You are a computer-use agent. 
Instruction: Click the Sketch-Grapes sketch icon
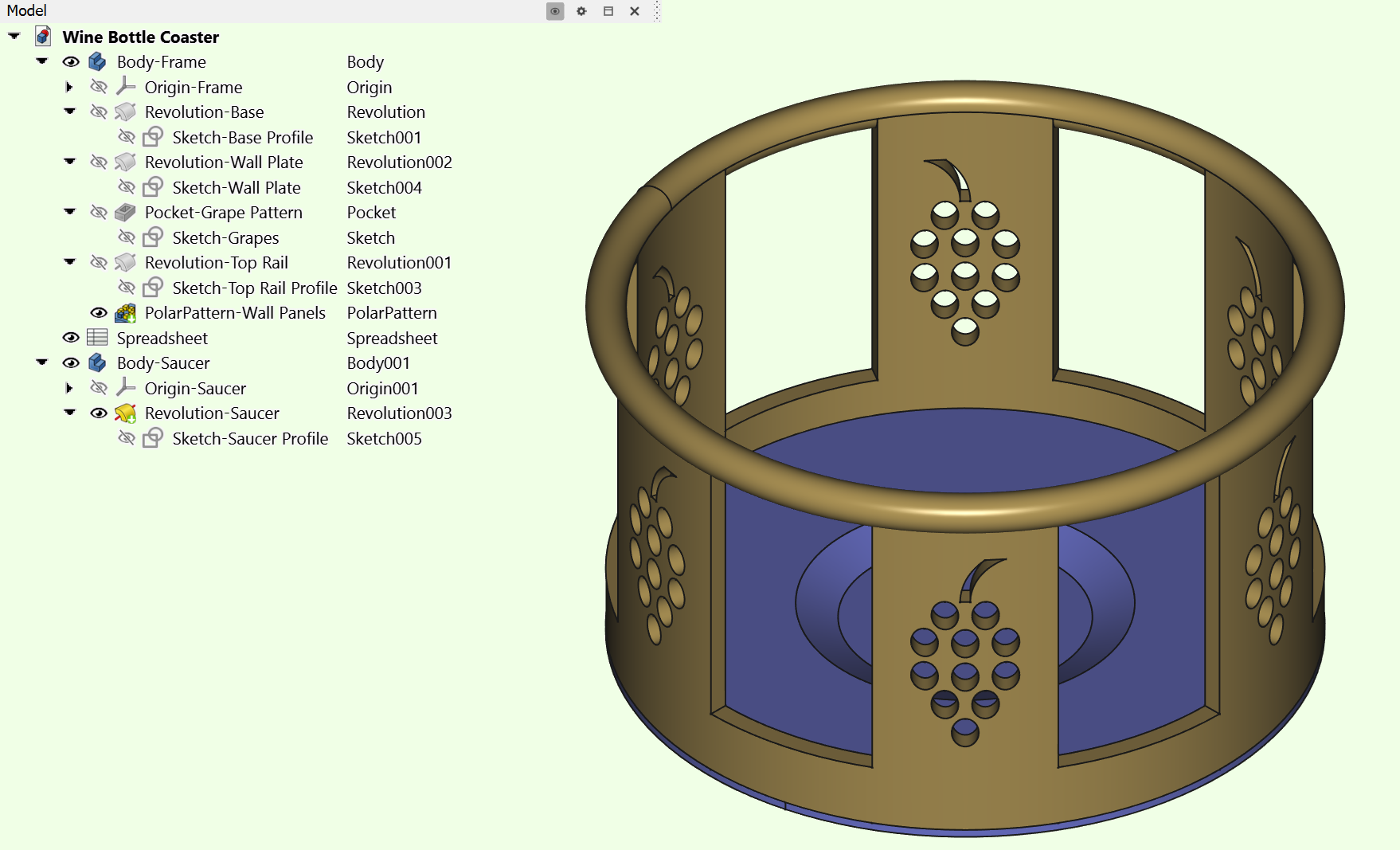pyautogui.click(x=153, y=237)
